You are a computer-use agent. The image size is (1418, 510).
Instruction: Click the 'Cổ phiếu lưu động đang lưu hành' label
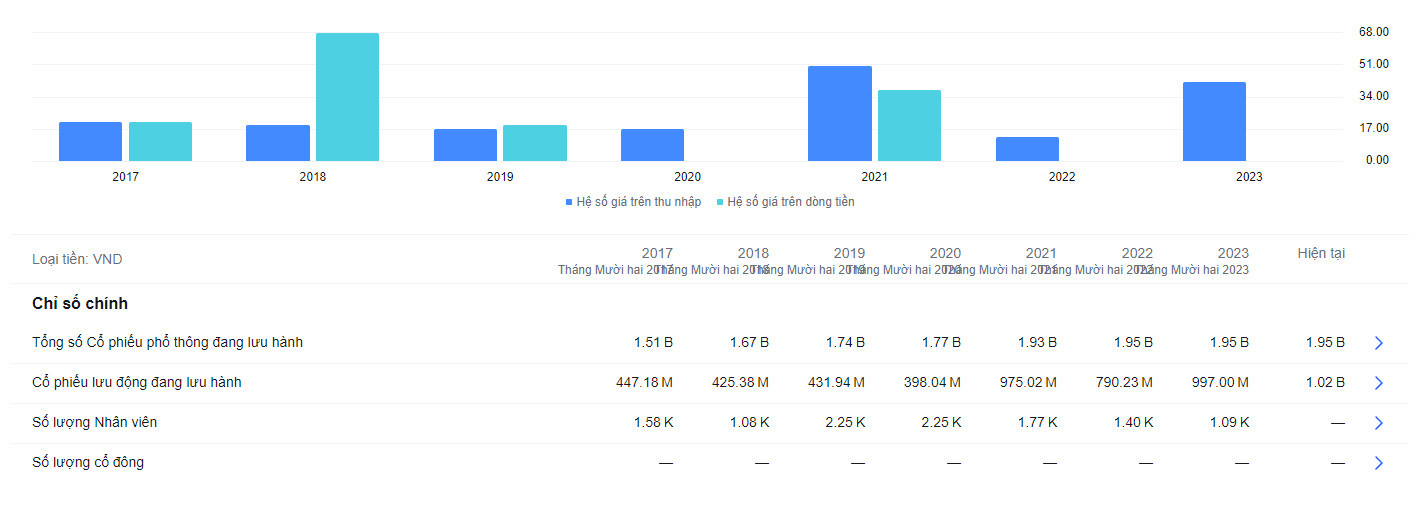tap(136, 383)
